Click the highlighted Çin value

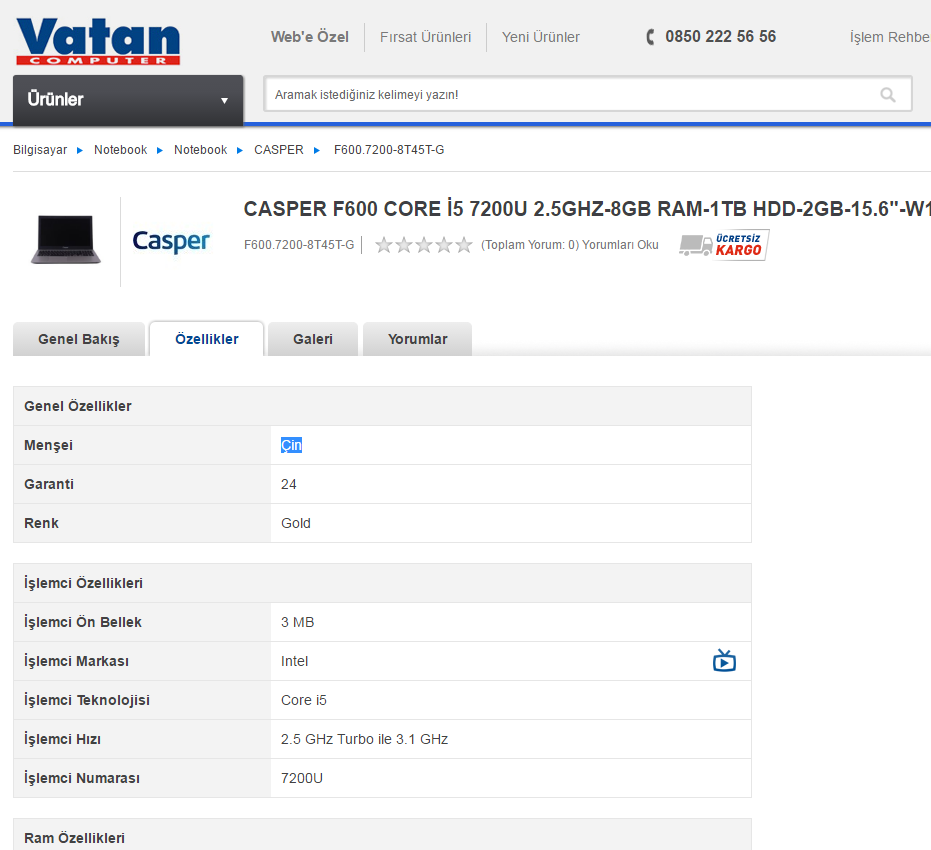coord(291,445)
